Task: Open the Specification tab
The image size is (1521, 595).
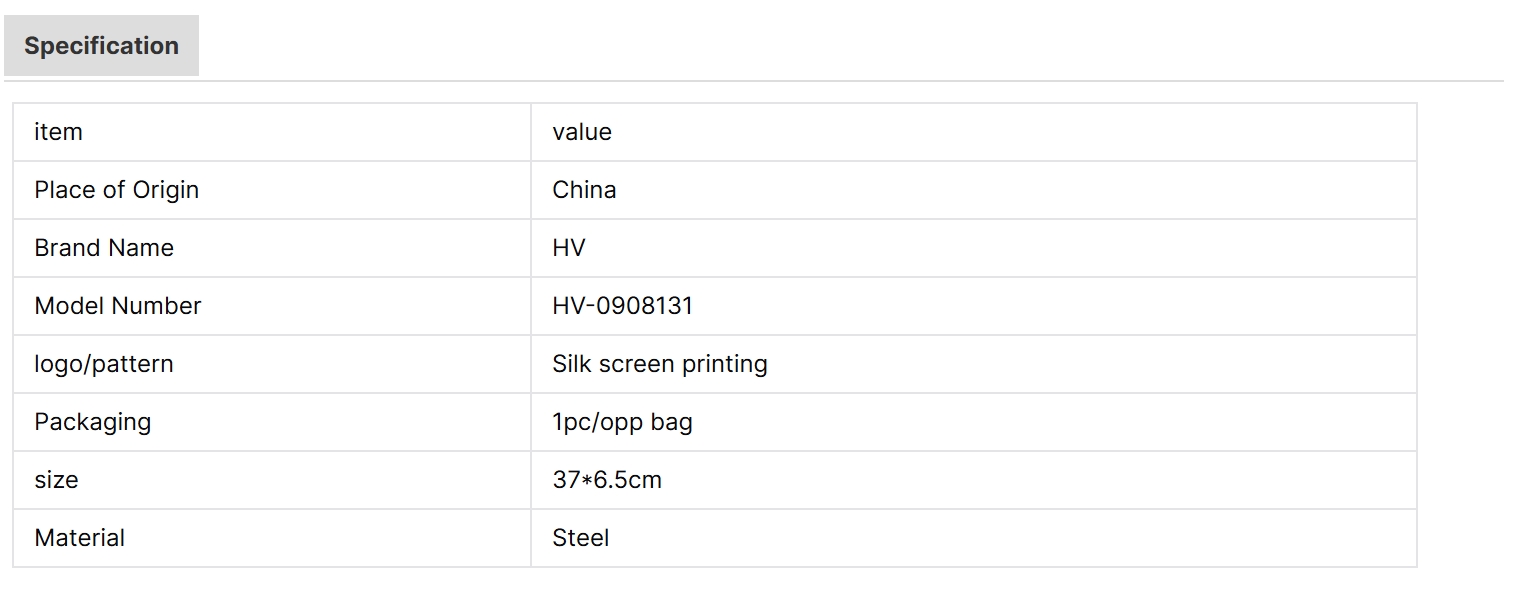Action: pos(101,46)
